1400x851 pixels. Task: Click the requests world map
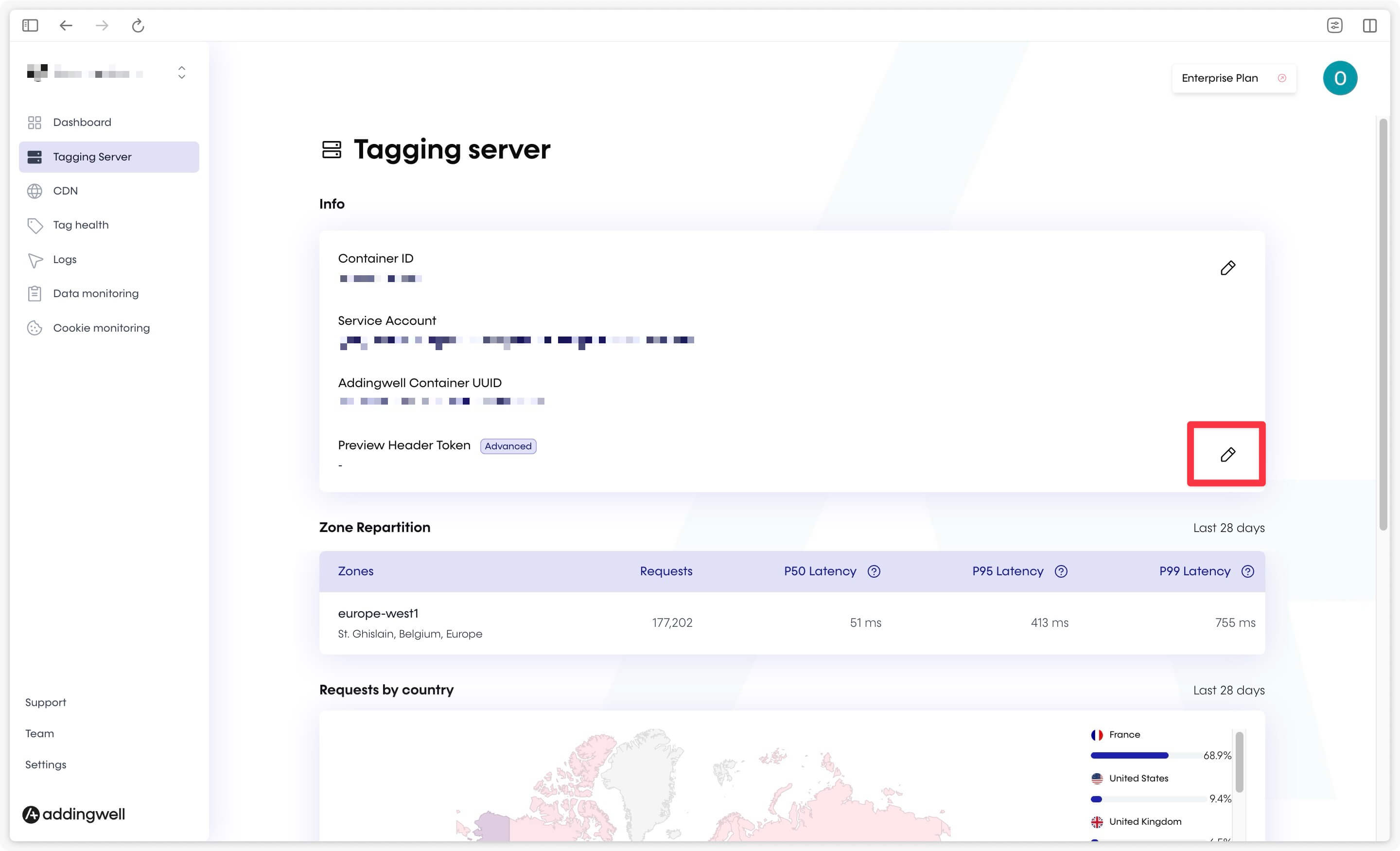tap(703, 784)
